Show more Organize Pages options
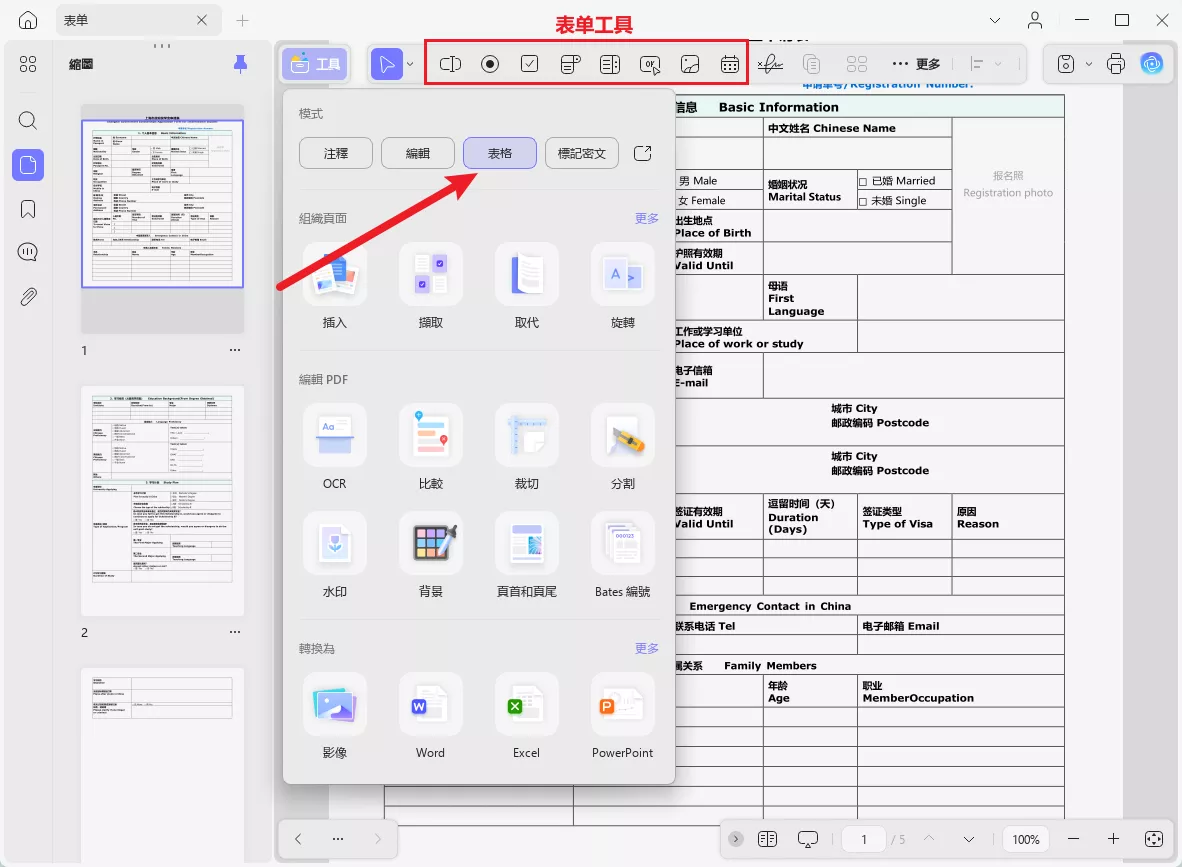 pos(647,218)
